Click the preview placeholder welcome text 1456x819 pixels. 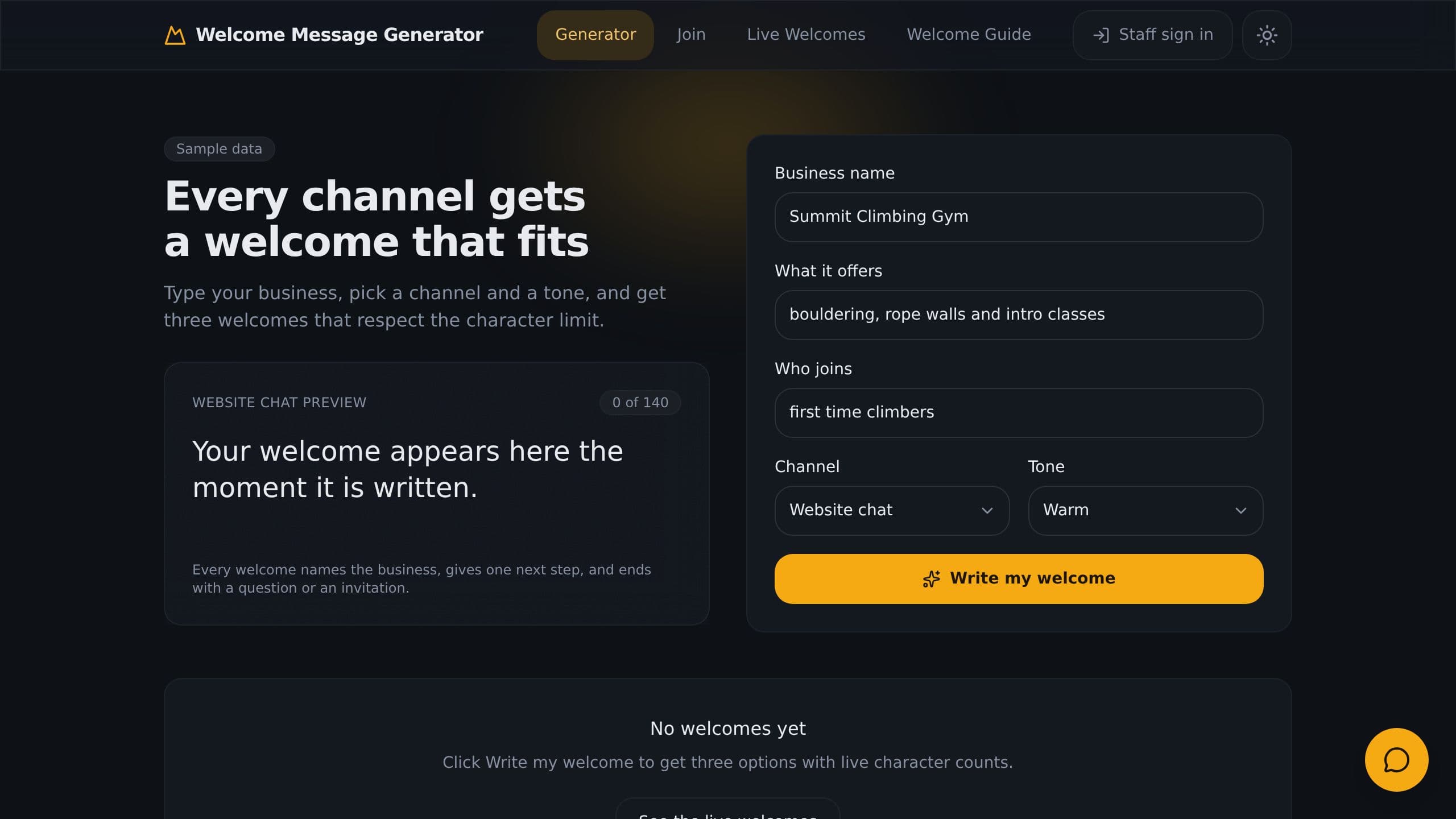(408, 469)
